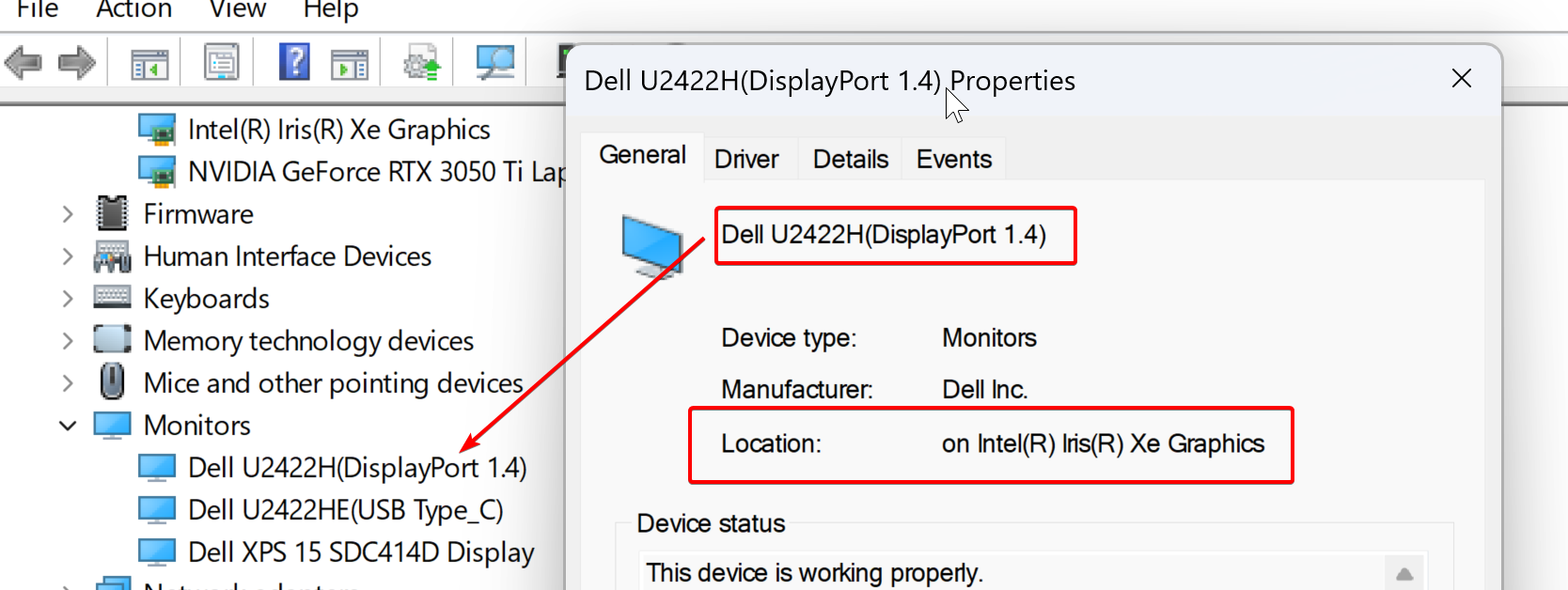The image size is (1568, 590).
Task: Click the blue Help question mark icon
Action: (294, 62)
